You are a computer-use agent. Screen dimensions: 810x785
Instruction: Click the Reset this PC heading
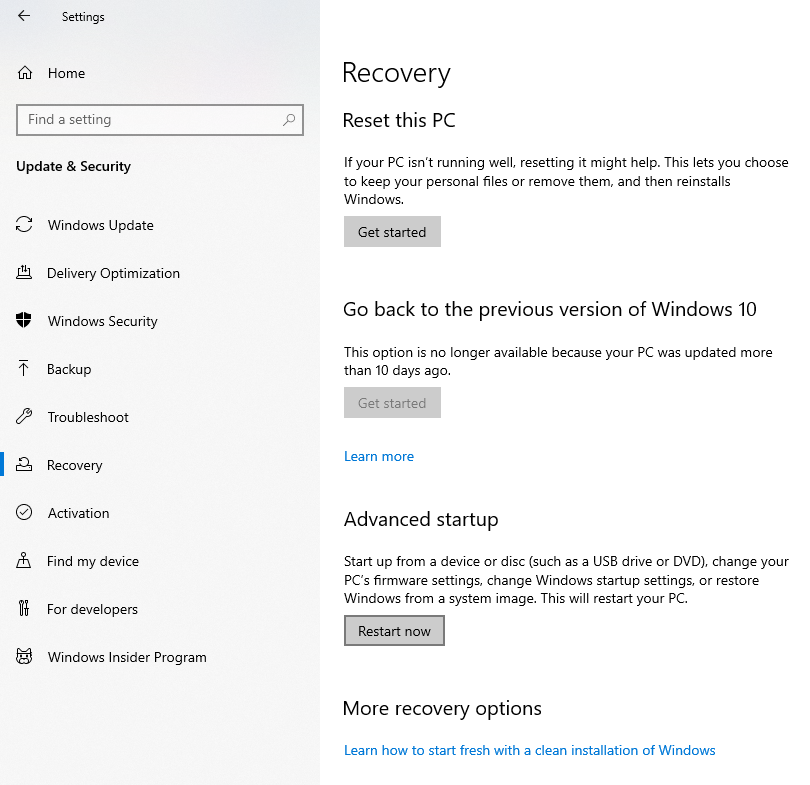399,120
